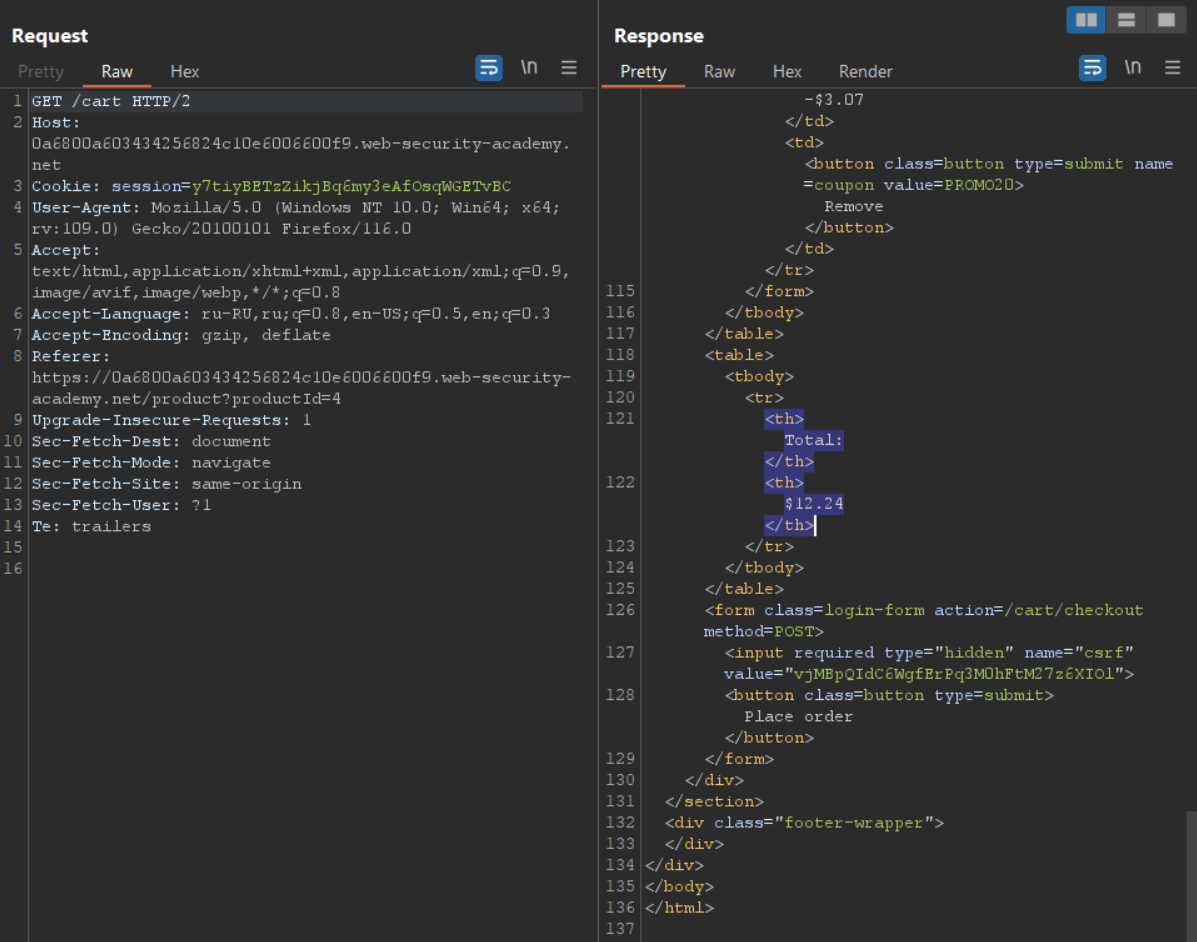Show non-printable characters in Request panel
The image size is (1197, 942).
point(529,68)
